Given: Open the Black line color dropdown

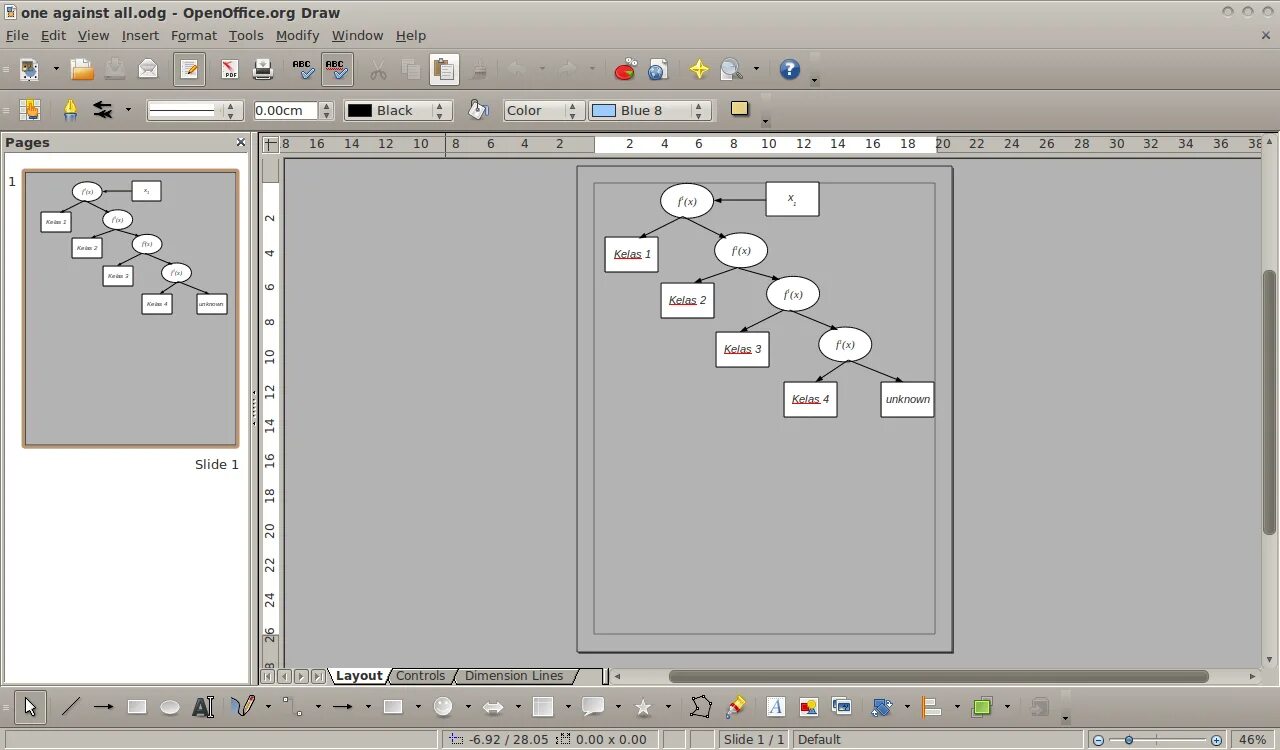Looking at the screenshot, I should coord(398,110).
